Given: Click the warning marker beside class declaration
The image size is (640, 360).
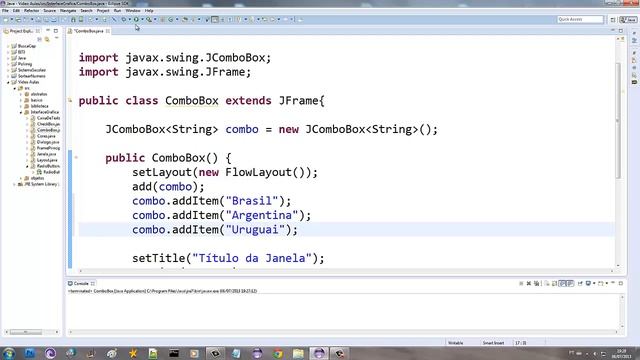Looking at the screenshot, I should 70,100.
